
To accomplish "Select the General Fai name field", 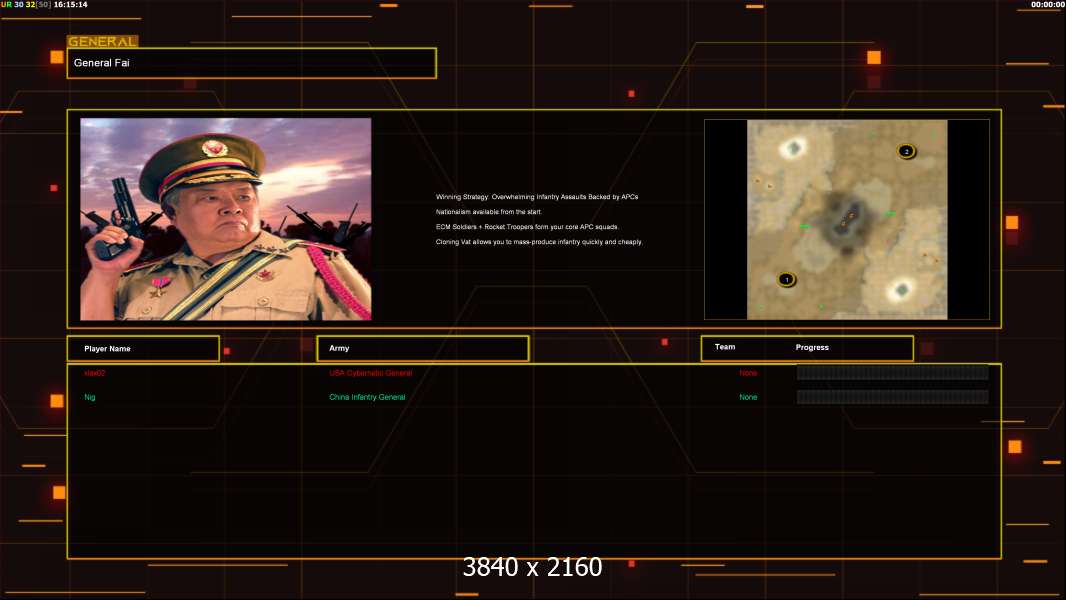I will coord(251,63).
